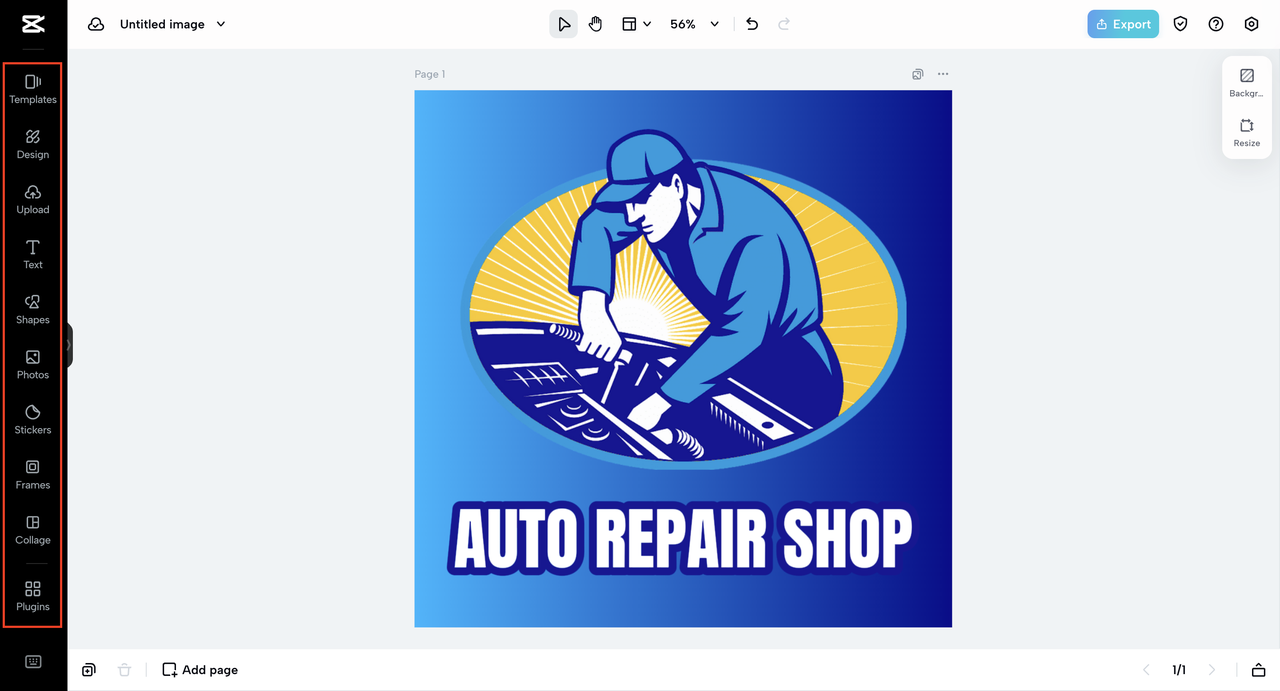Screen dimensions: 1280x691
Task: Select the Auto Repair Shop canvas image
Action: click(683, 359)
